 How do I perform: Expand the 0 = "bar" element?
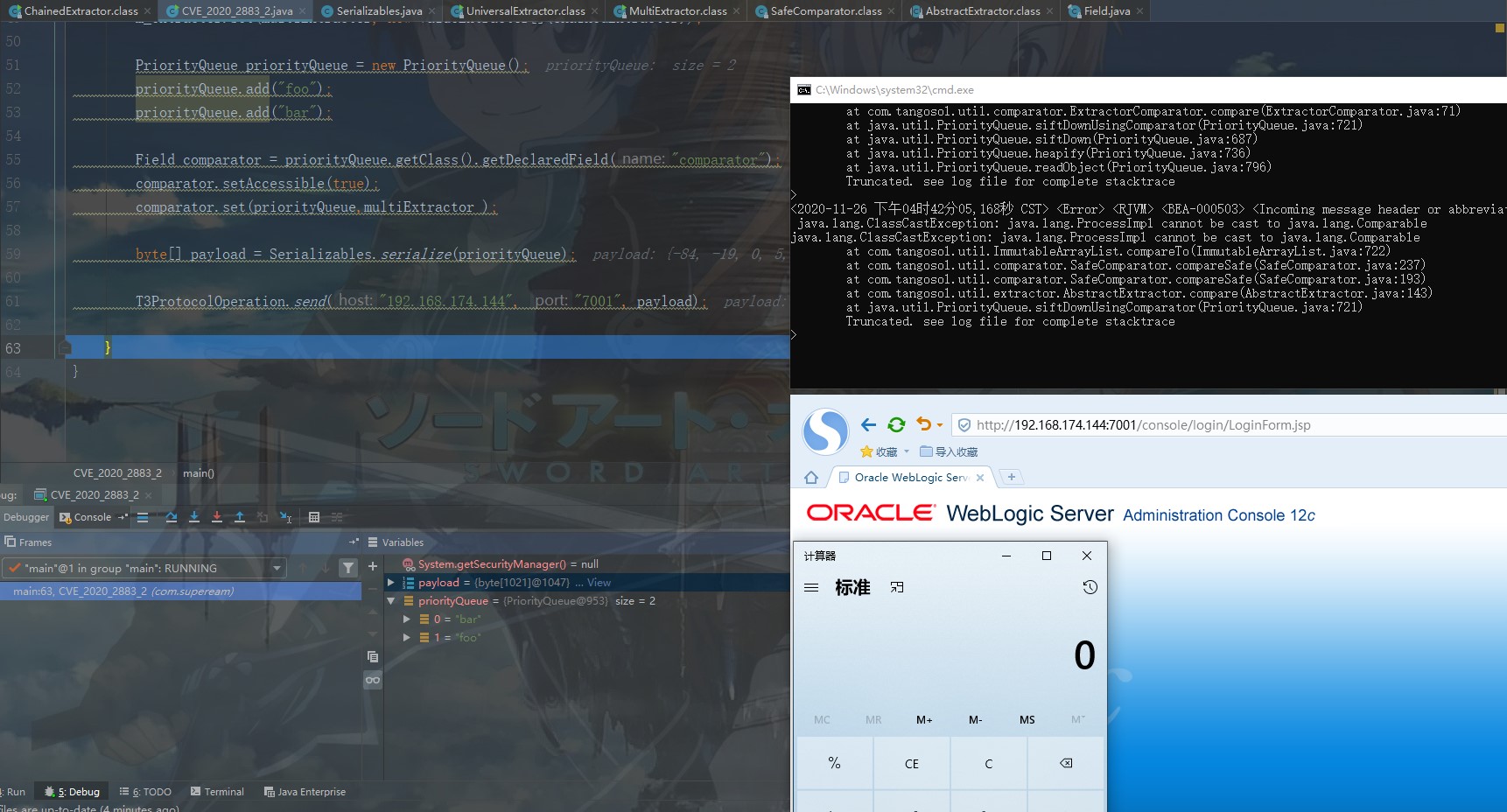pos(407,619)
